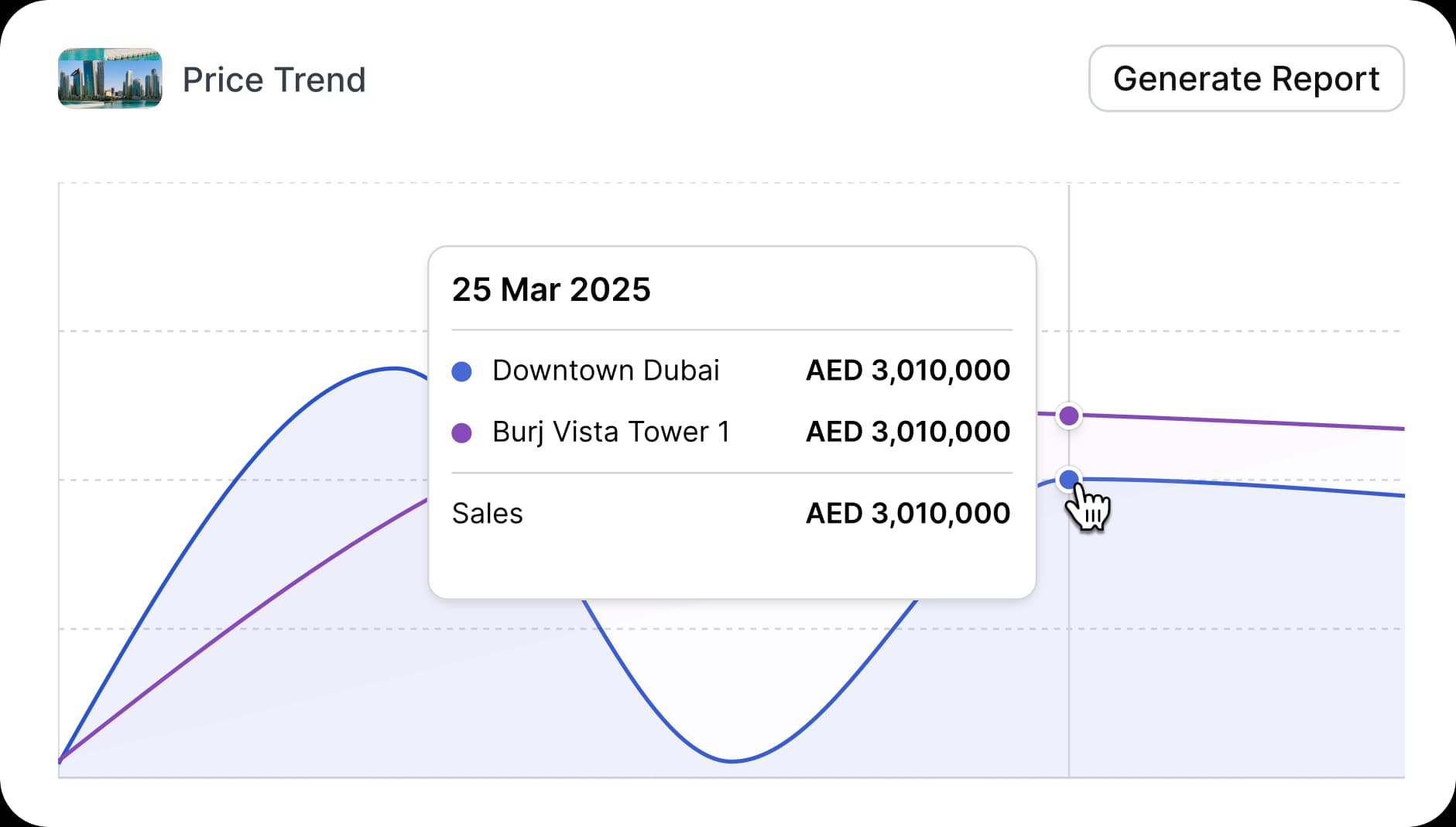The height and width of the screenshot is (827, 1456).
Task: Click the purple data point on chart line
Action: pyautogui.click(x=1069, y=415)
